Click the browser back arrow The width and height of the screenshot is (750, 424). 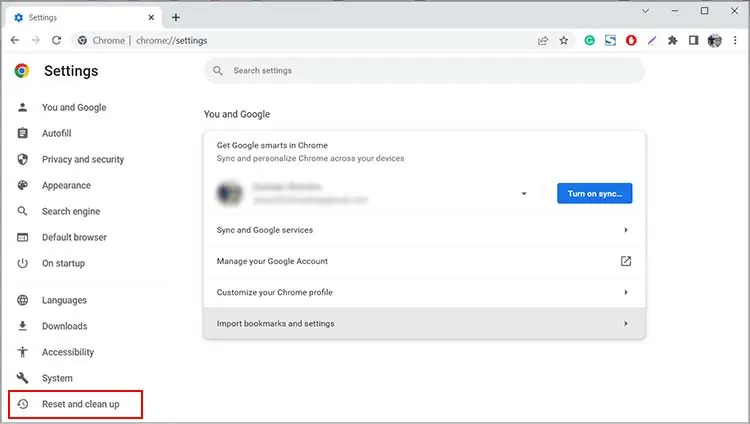(15, 40)
